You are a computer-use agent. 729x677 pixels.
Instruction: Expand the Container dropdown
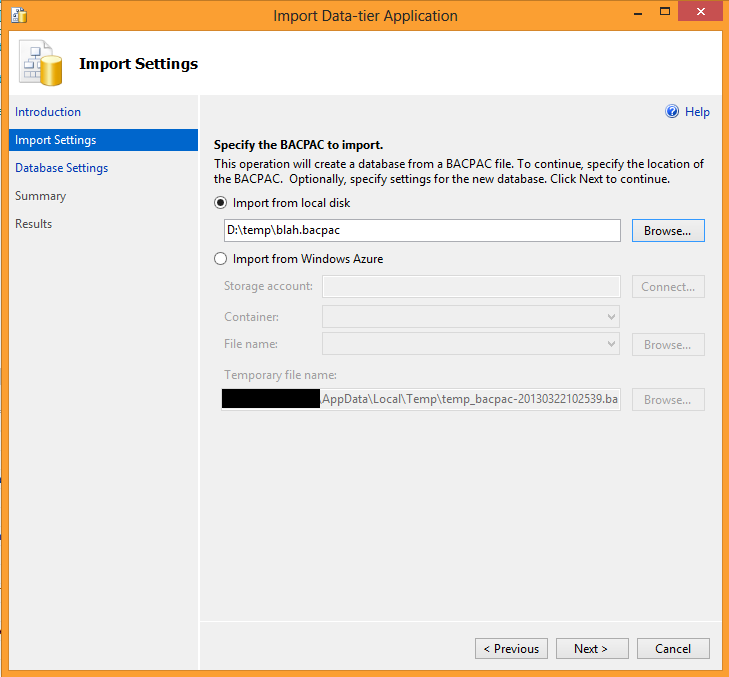611,317
